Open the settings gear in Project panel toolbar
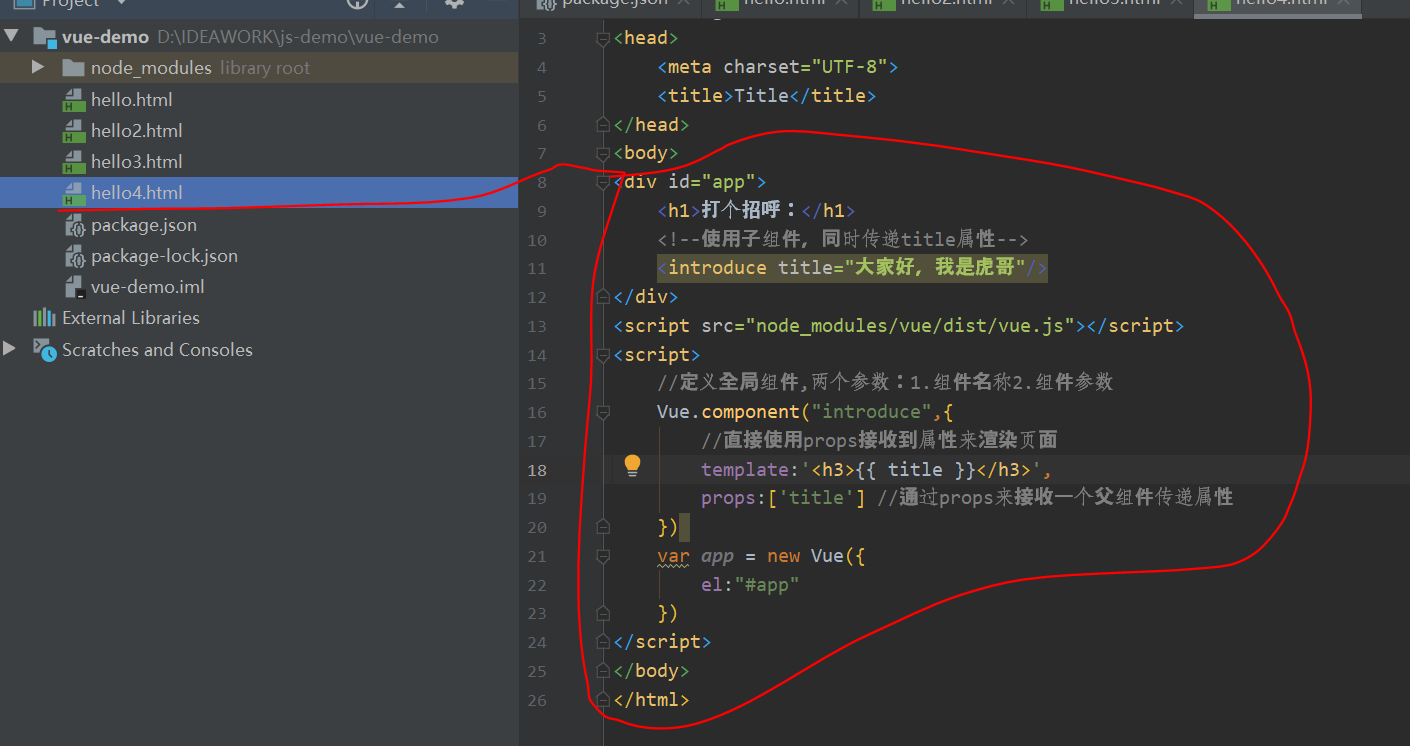The width and height of the screenshot is (1410, 746). click(x=454, y=5)
